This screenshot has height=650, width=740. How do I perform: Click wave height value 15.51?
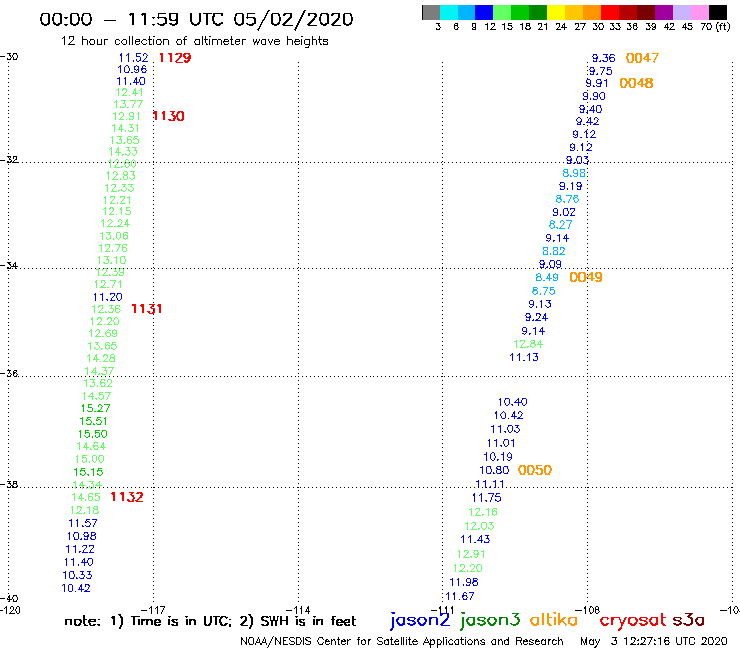pos(93,421)
